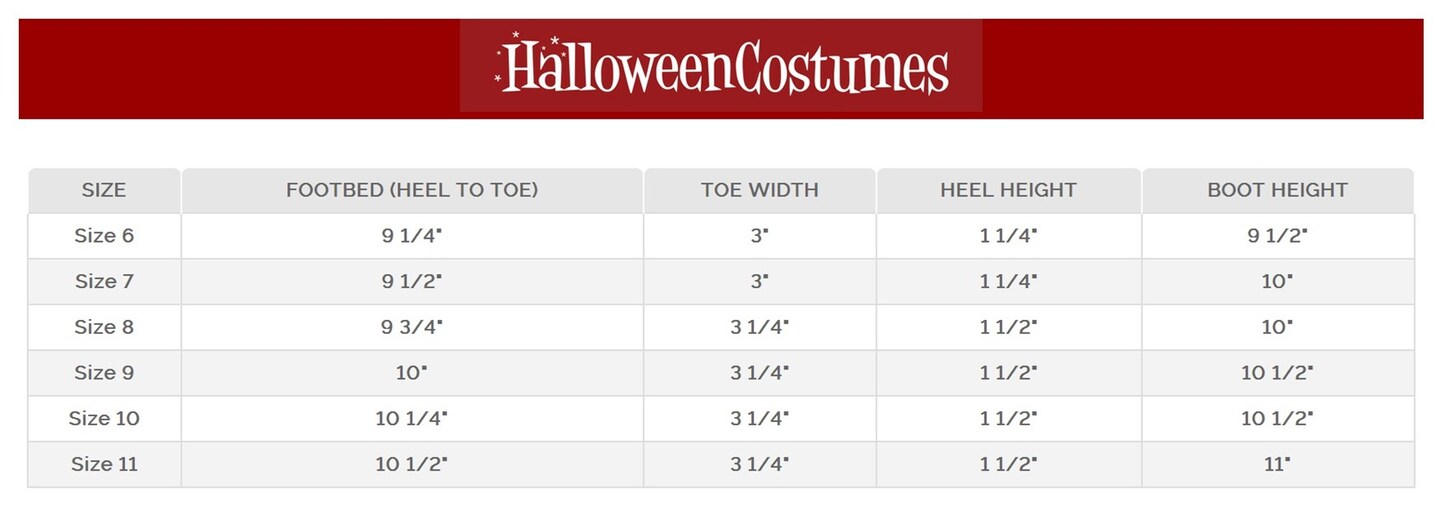Click the TOE WIDTH column header
This screenshot has height=515, width=1440.
(x=760, y=190)
